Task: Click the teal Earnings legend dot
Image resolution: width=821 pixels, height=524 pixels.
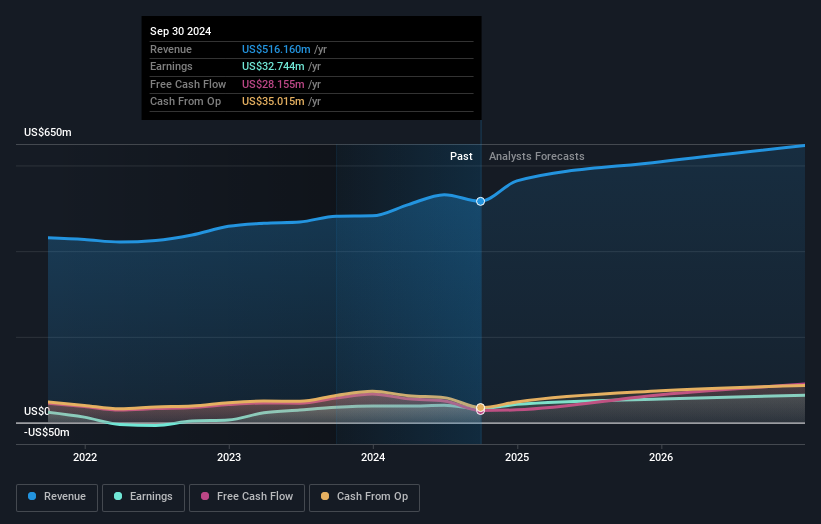Action: pyautogui.click(x=118, y=496)
